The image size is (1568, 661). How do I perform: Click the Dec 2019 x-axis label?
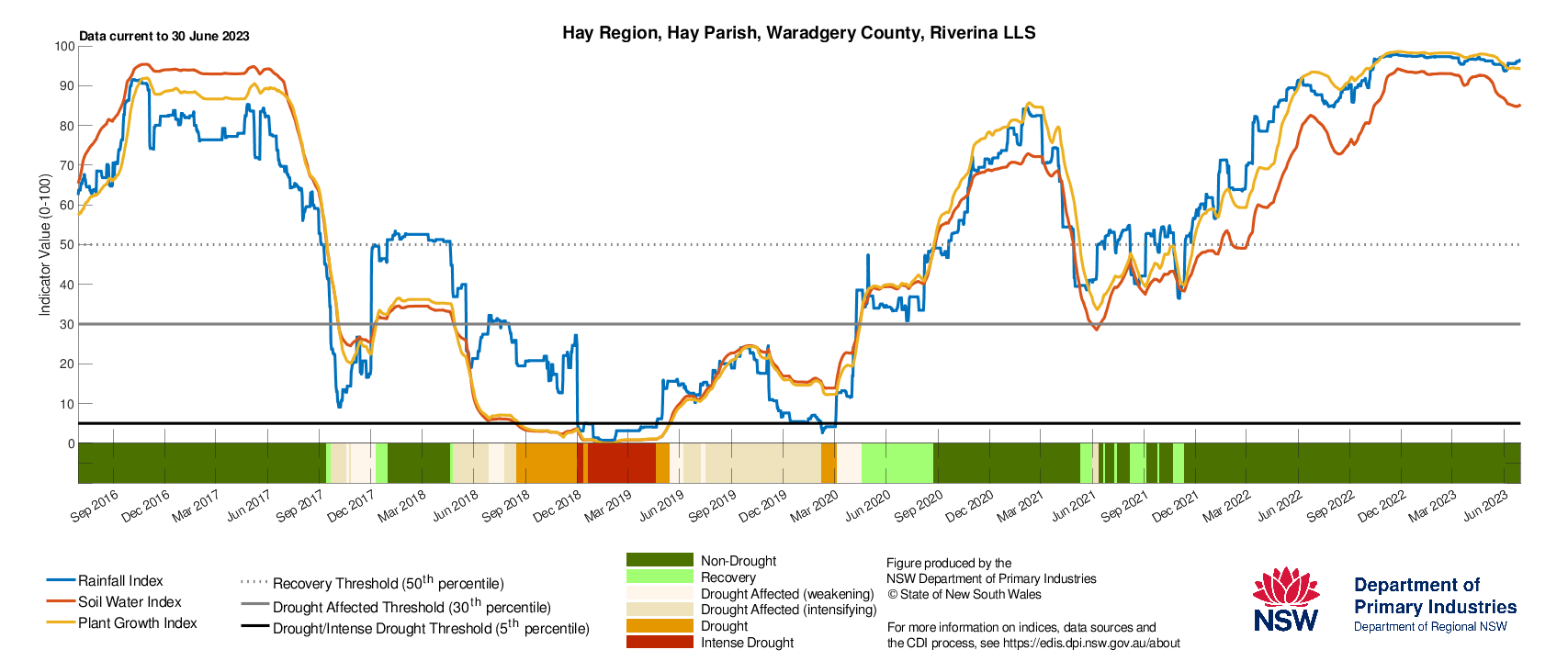762,506
